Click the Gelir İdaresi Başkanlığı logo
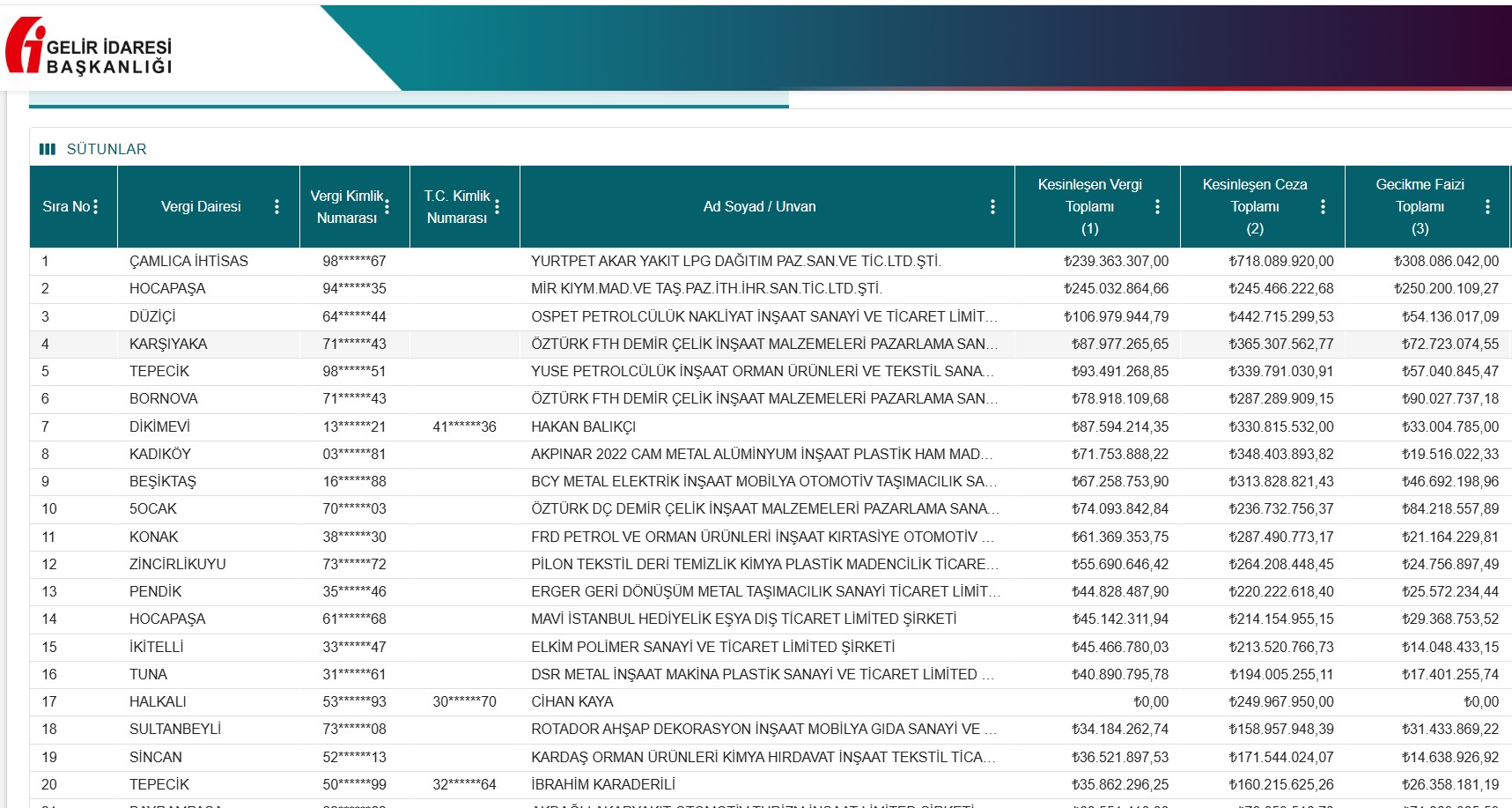Image resolution: width=1512 pixels, height=808 pixels. pos(88,46)
